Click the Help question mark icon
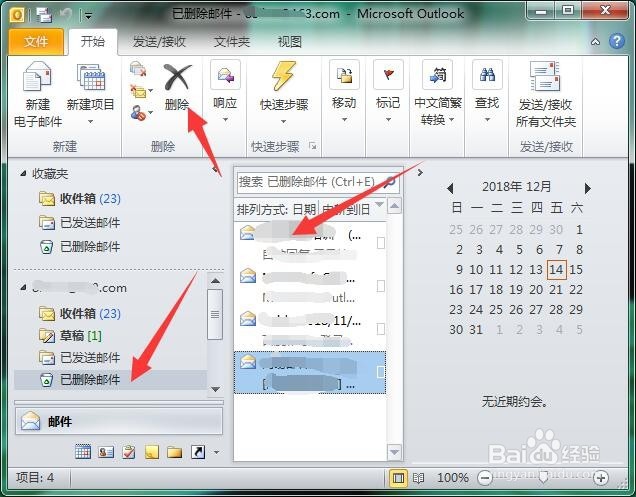The image size is (636, 497). coord(617,41)
